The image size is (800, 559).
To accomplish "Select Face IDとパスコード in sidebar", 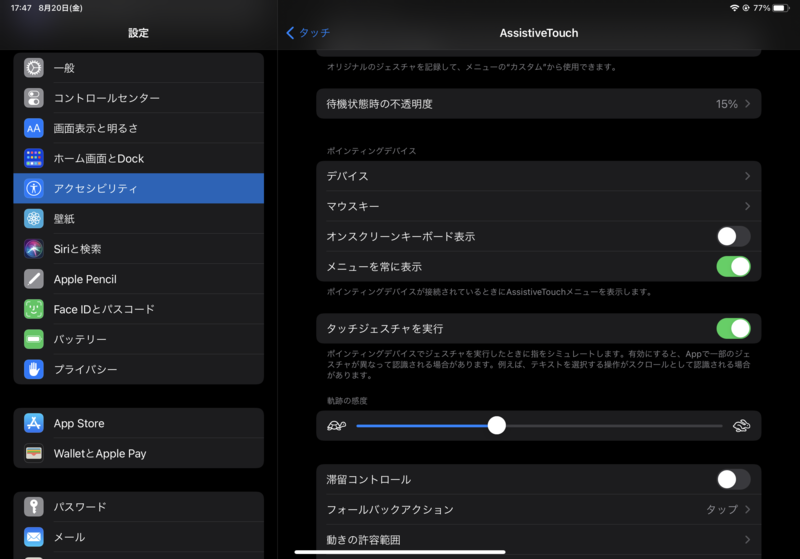I will (139, 309).
